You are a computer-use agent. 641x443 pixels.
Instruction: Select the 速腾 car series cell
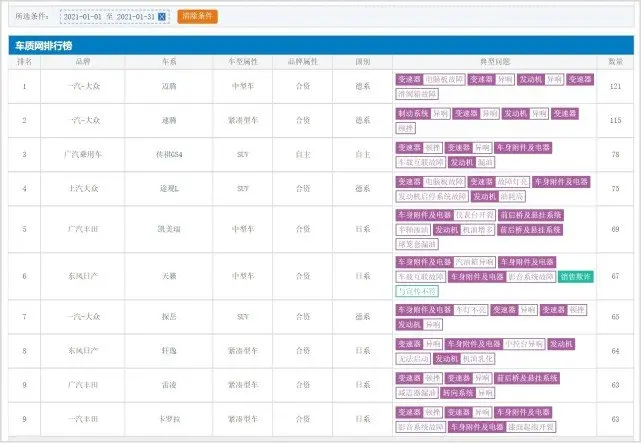click(169, 121)
